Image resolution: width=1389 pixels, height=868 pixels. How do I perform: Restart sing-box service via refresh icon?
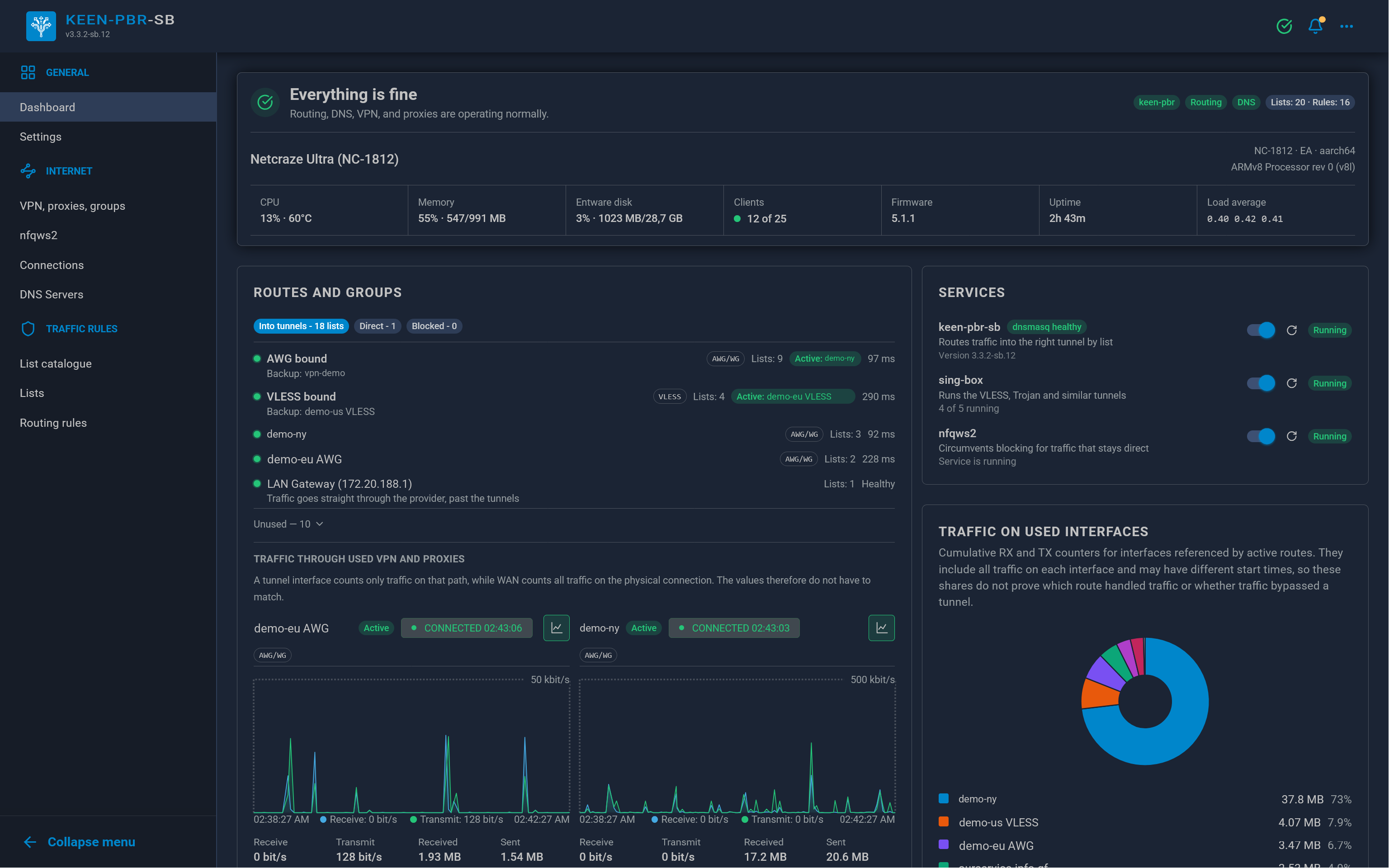pyautogui.click(x=1291, y=383)
